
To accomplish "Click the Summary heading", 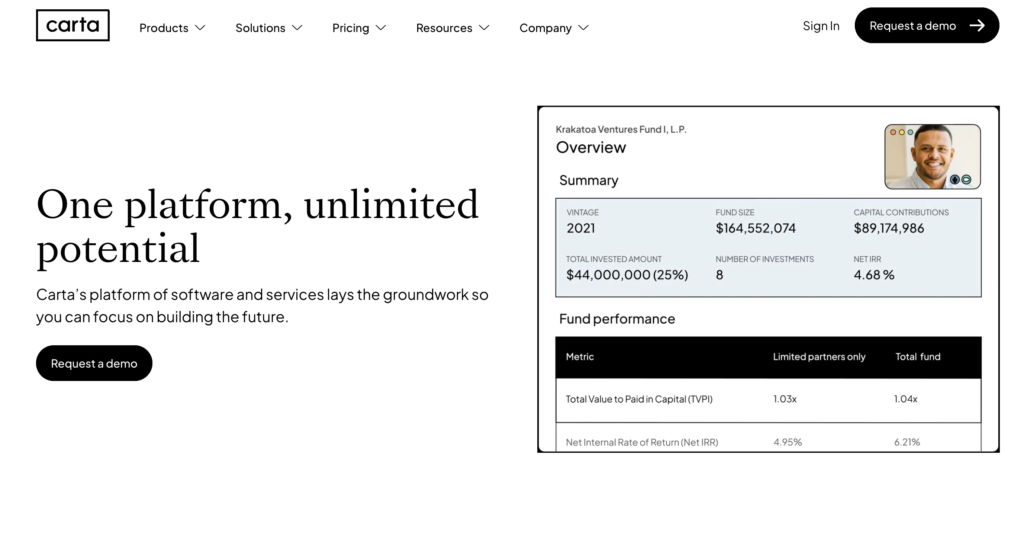I will pos(588,180).
